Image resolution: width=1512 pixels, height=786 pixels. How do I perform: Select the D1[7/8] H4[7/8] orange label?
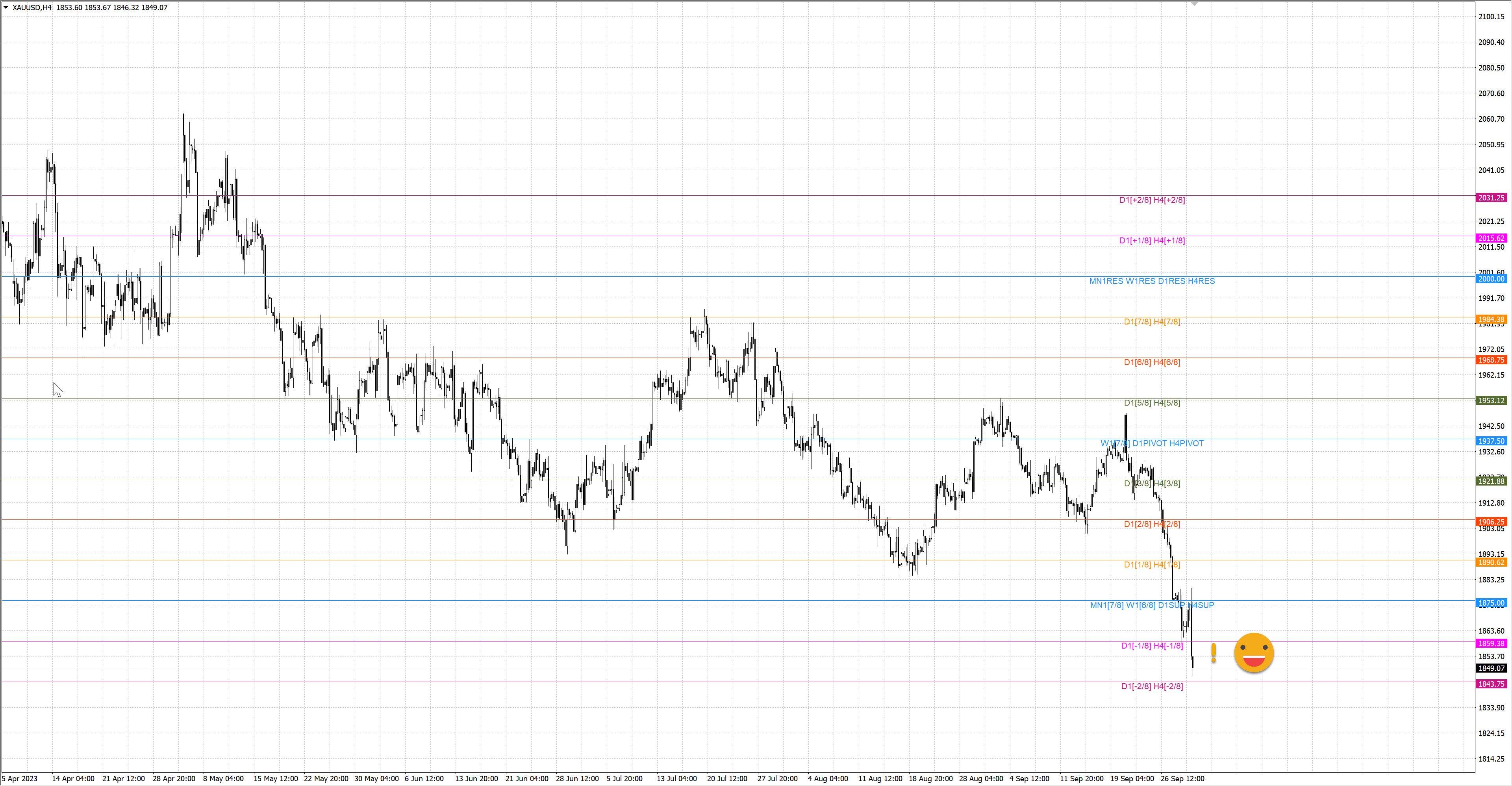(1152, 322)
